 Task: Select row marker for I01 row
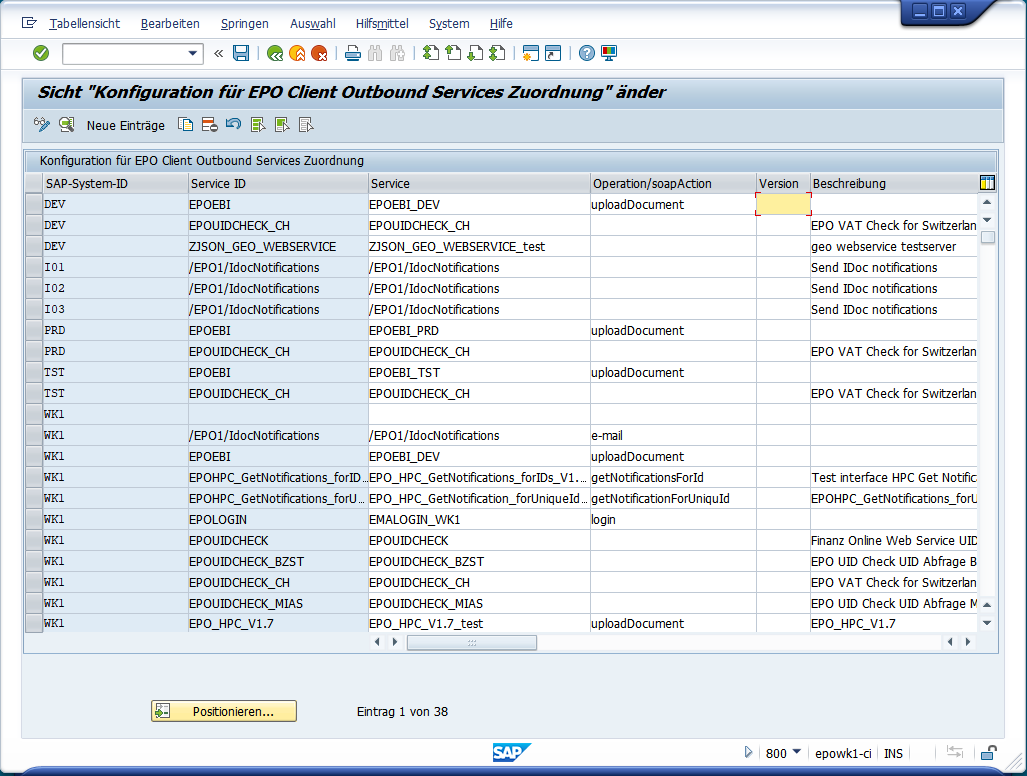tap(33, 267)
